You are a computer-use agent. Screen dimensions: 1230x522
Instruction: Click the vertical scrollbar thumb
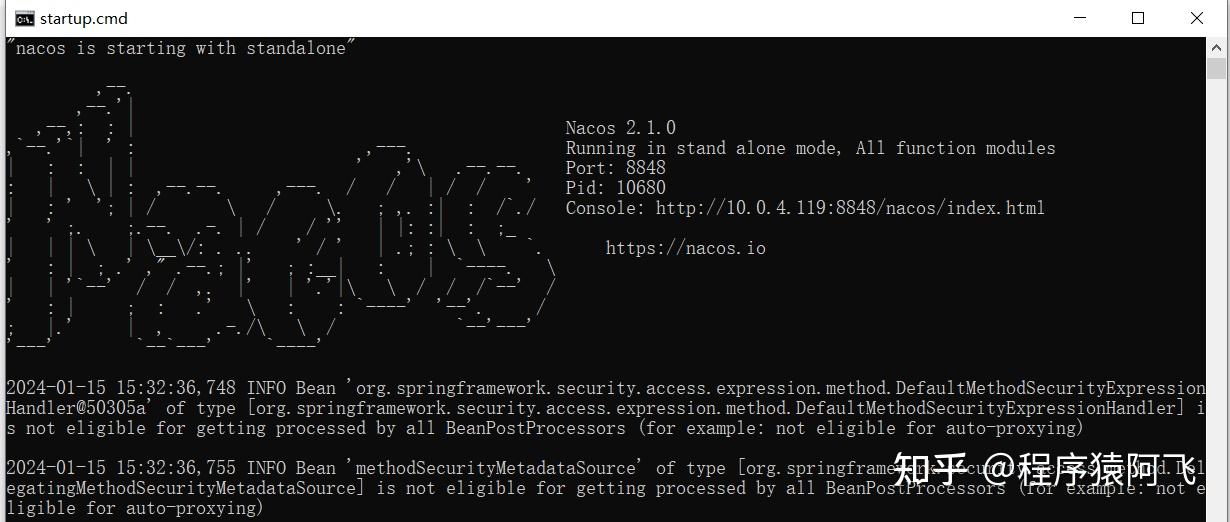[1216, 68]
